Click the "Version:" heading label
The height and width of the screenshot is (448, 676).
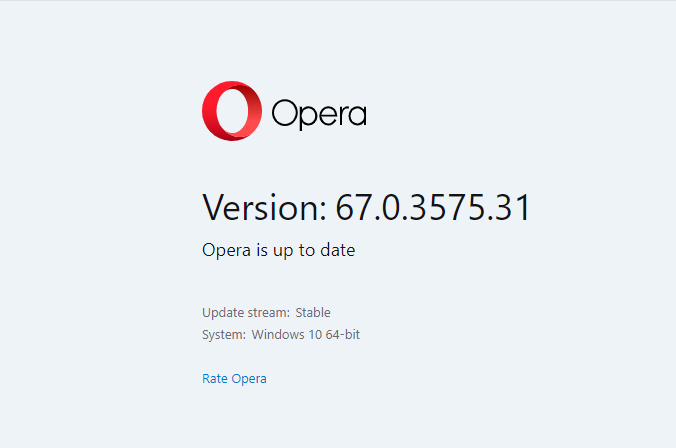pos(264,208)
